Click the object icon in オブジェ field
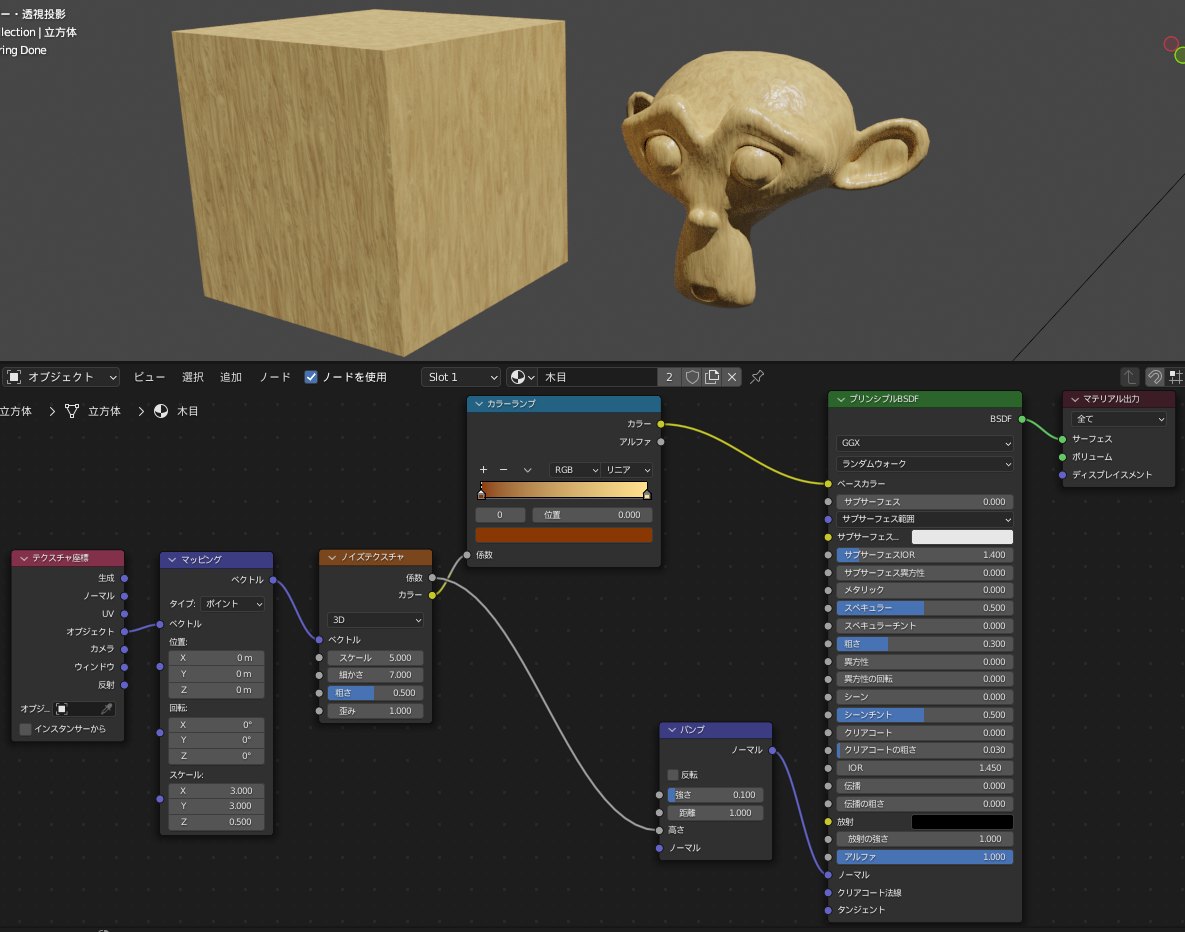This screenshot has height=932, width=1185. (62, 708)
